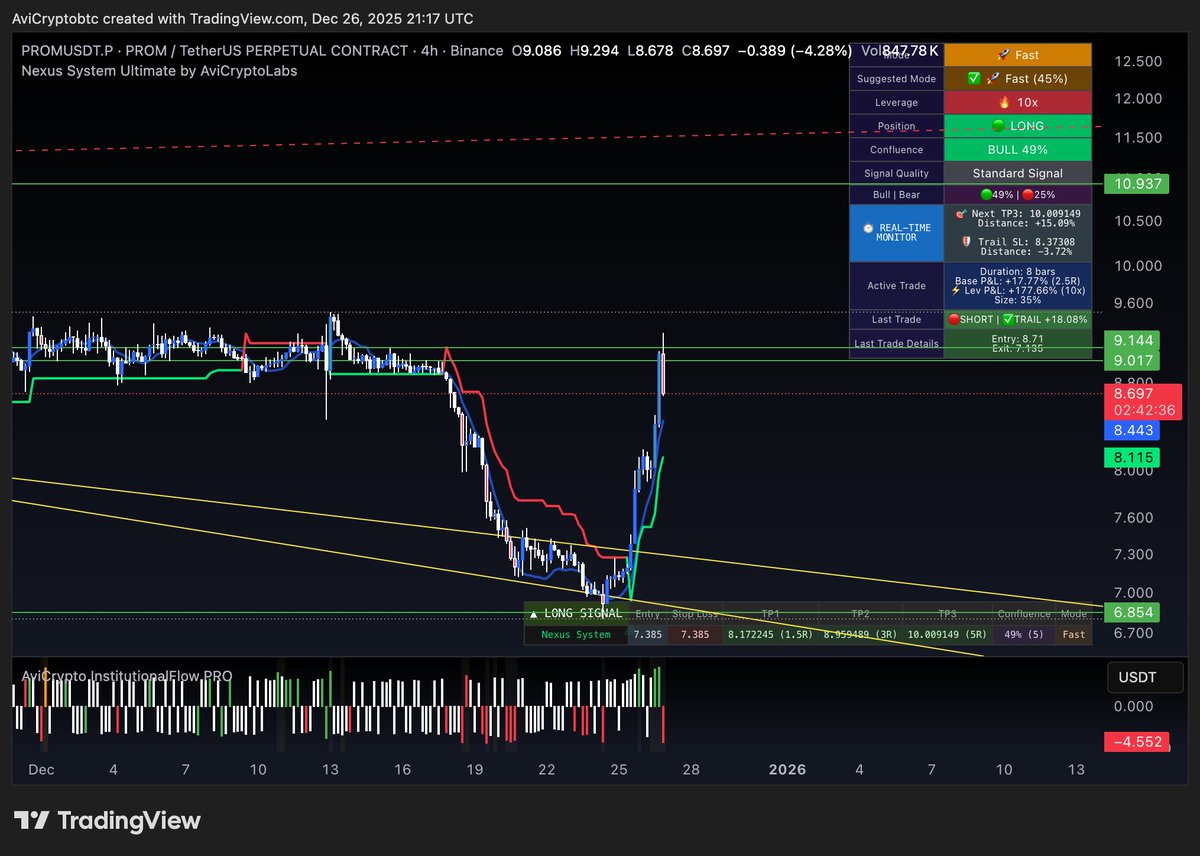Click the Fast mode cell in signal table

click(x=1074, y=634)
